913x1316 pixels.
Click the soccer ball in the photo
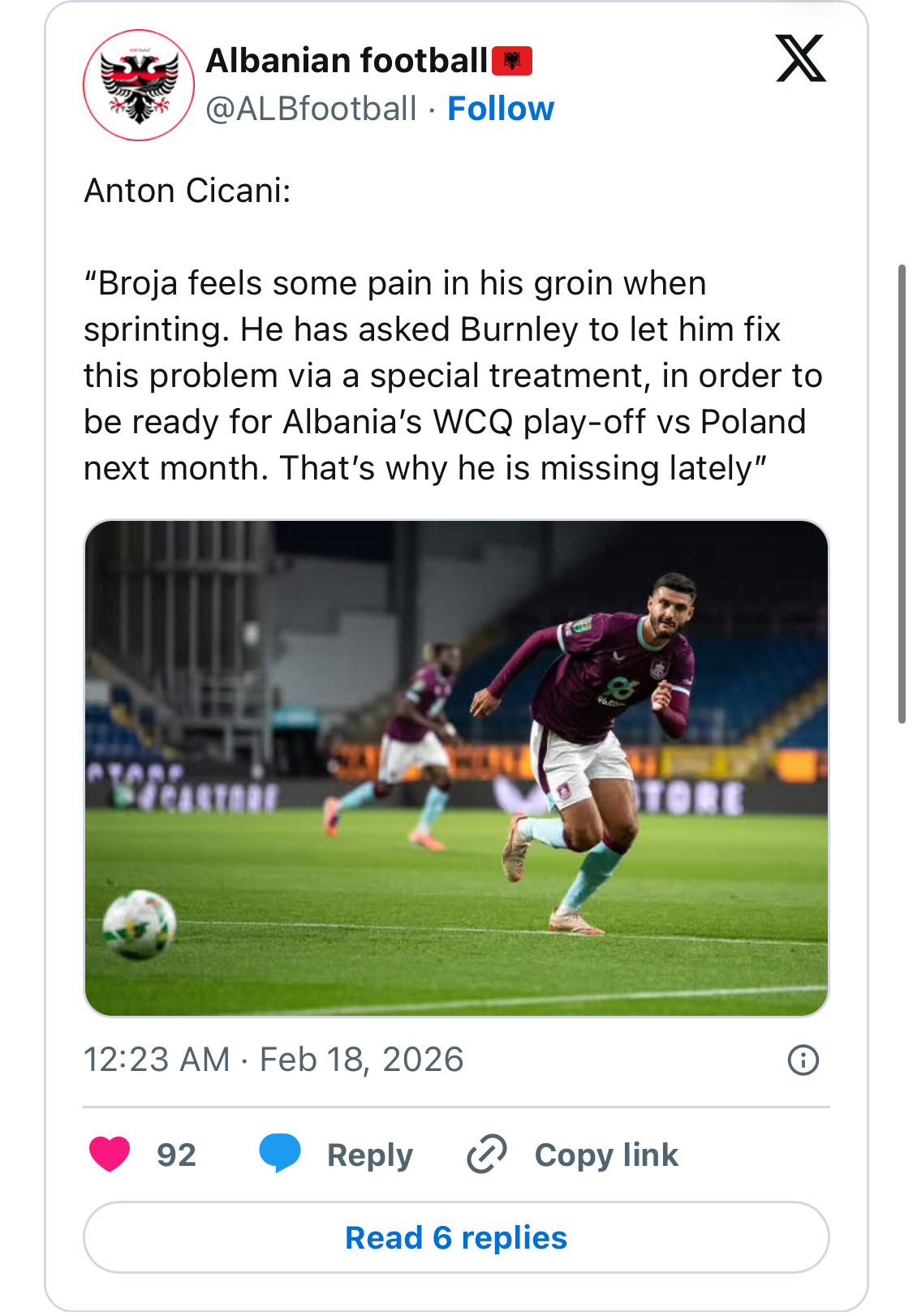click(x=140, y=924)
